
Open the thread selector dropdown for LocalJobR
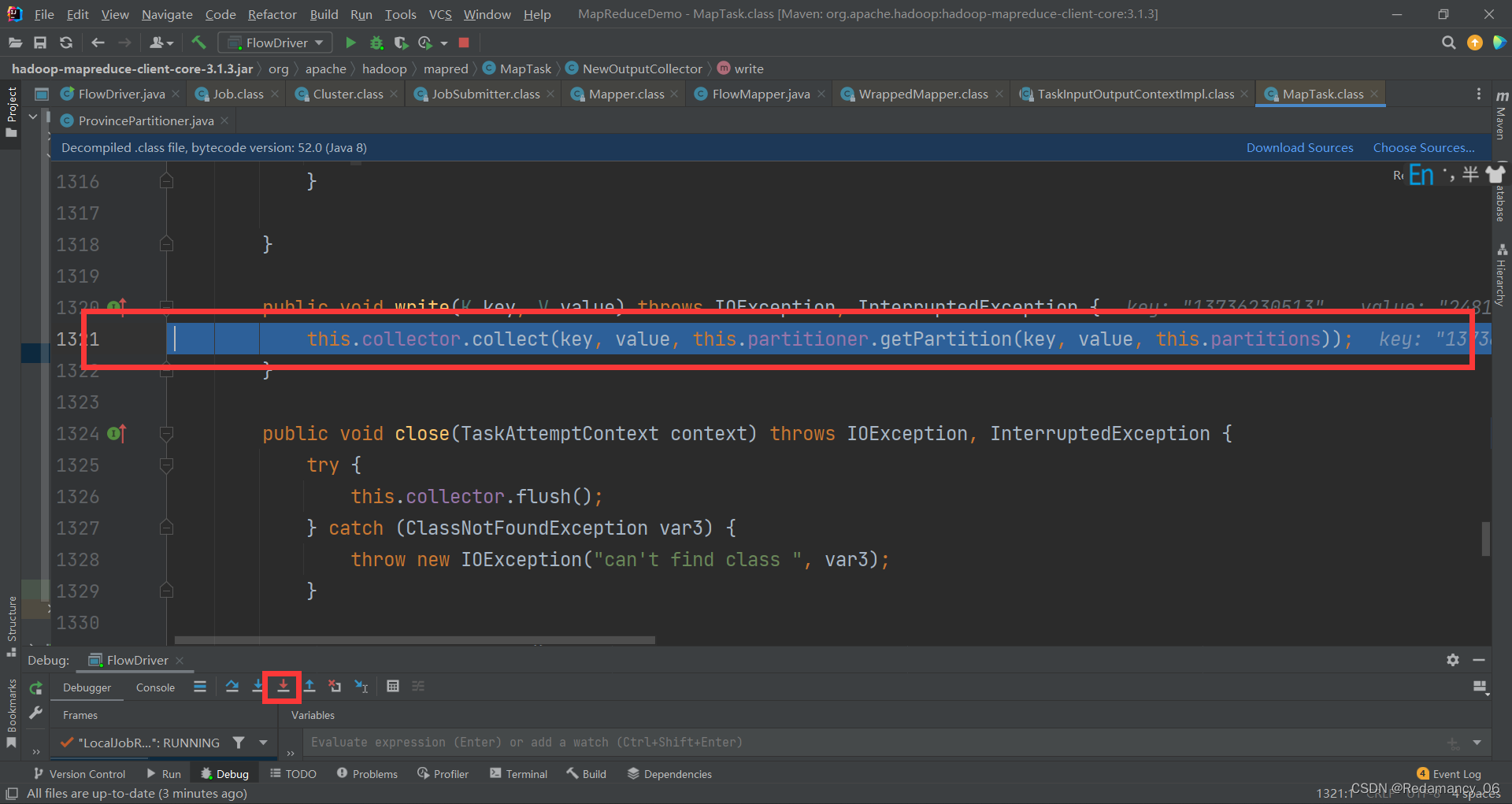[x=263, y=743]
